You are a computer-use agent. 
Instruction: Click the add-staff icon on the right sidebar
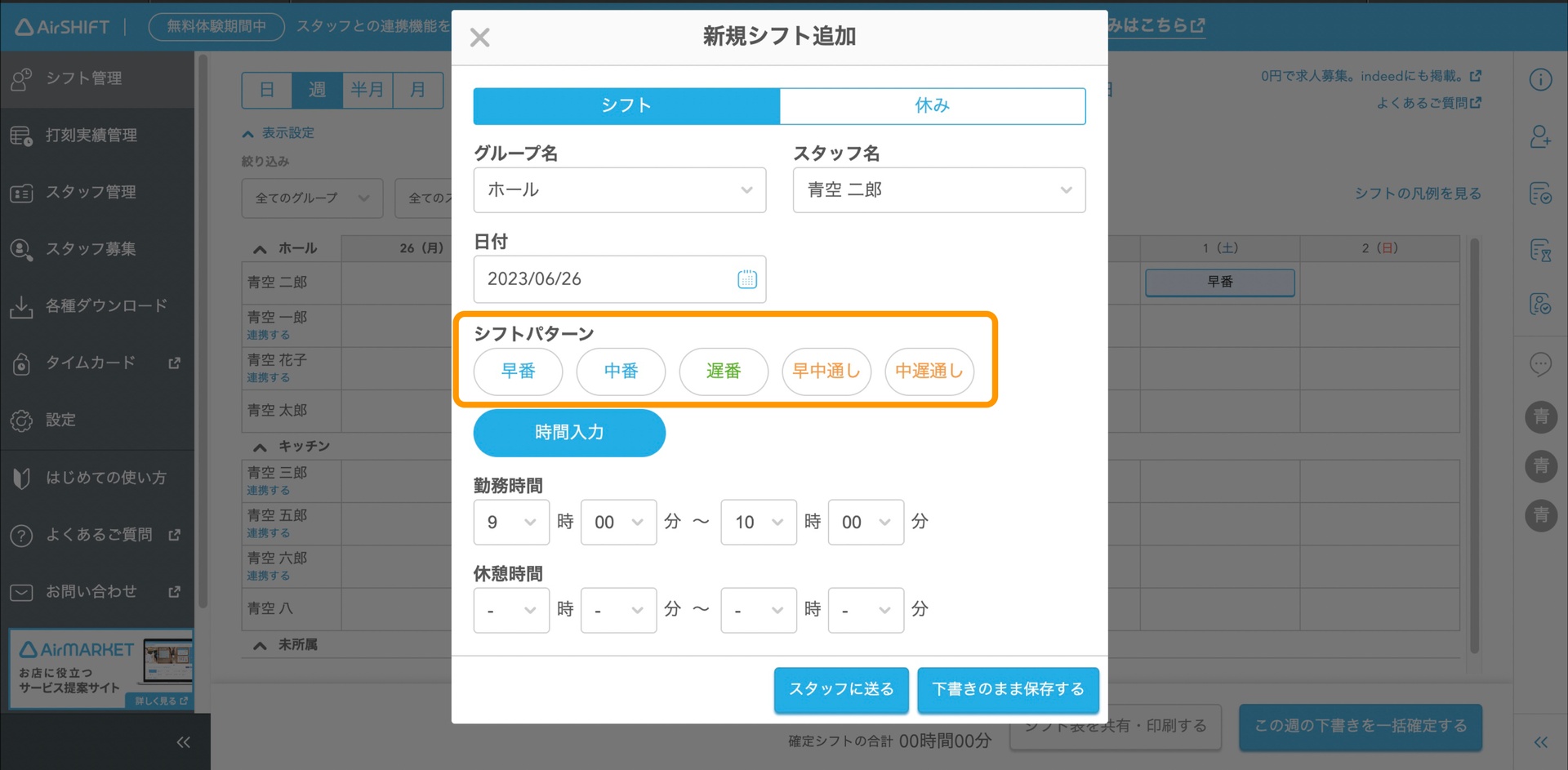tap(1541, 137)
